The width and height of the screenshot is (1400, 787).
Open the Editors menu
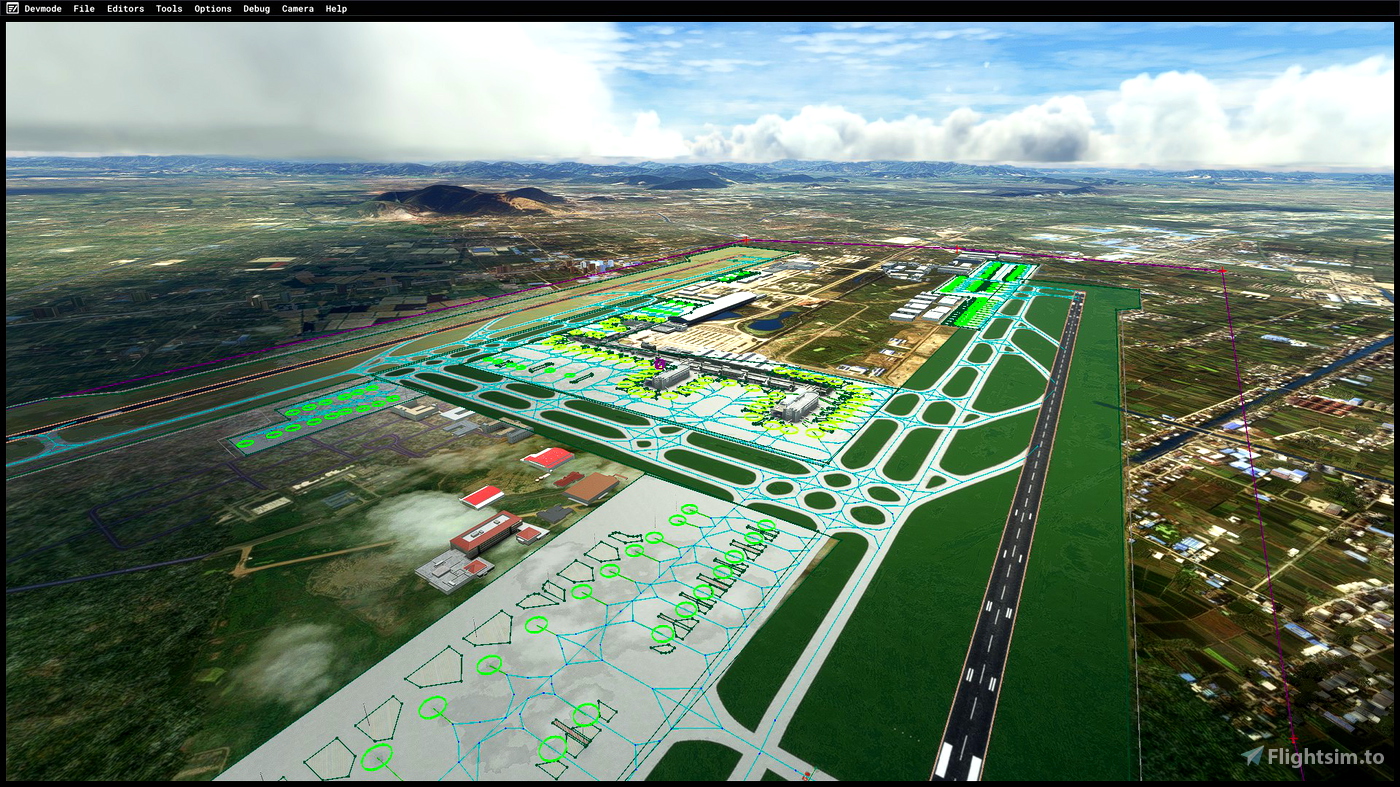coord(125,8)
